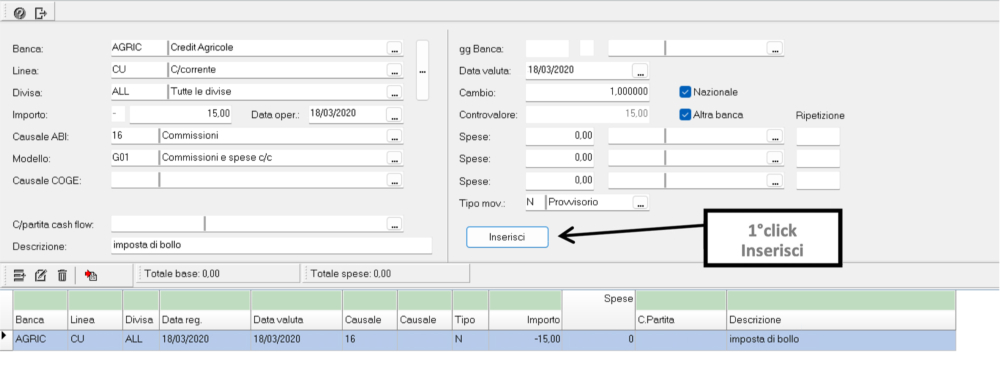Click the Data reg. column header

click(x=205, y=319)
